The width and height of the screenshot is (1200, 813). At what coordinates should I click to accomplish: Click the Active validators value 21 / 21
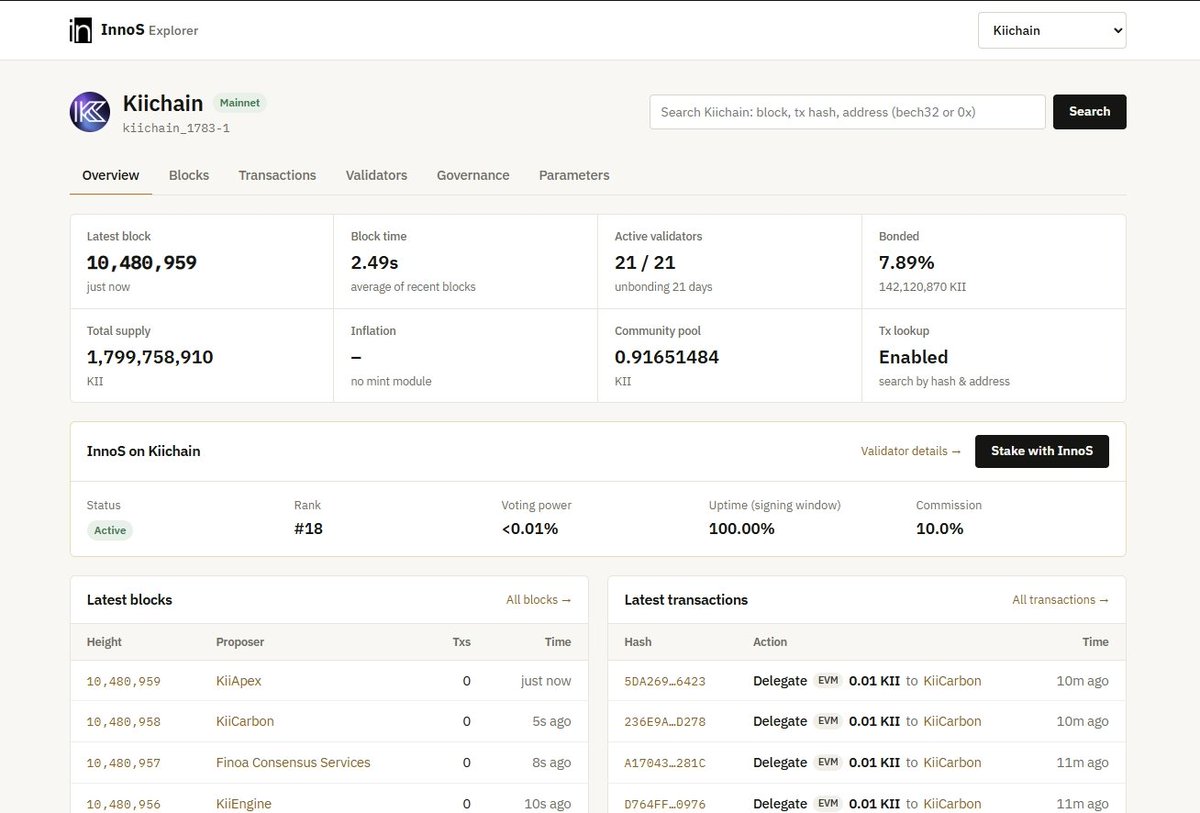(x=645, y=263)
